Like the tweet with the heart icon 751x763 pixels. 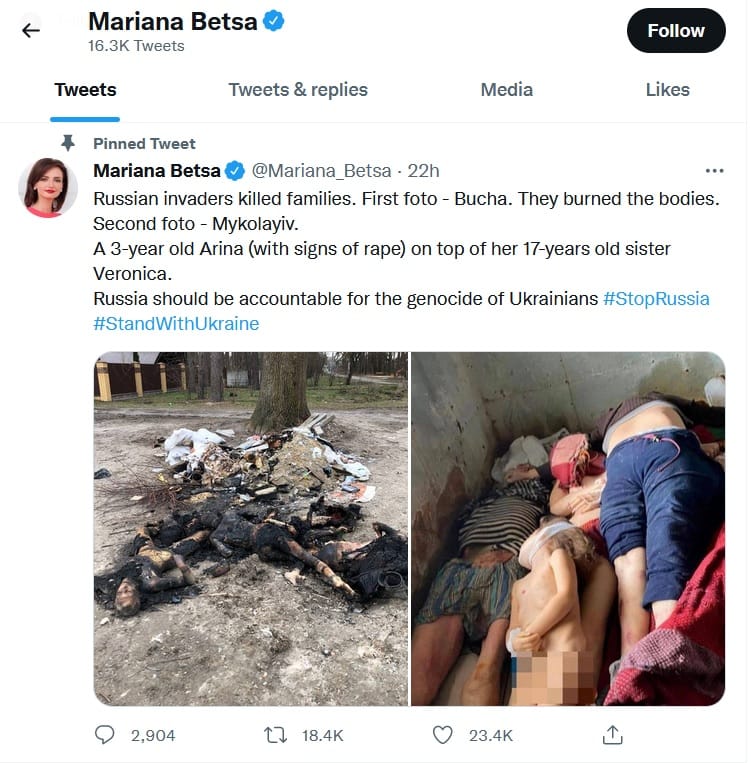click(x=443, y=735)
